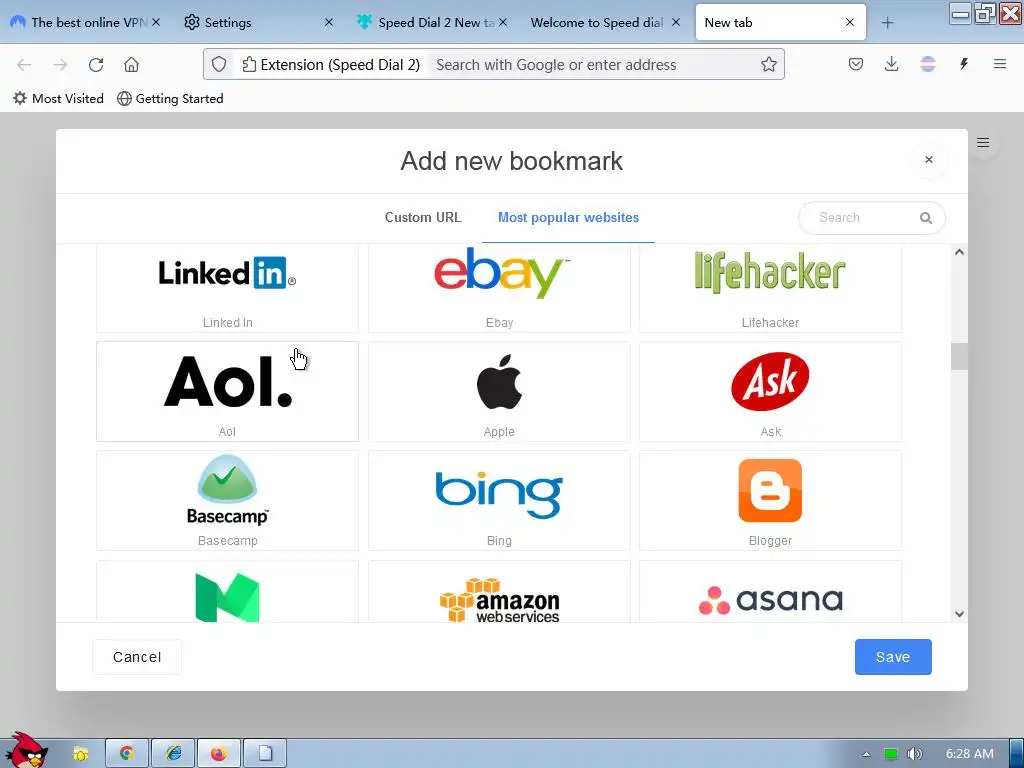Choose the Asana logo tile
Viewport: 1024px width, 768px height.
tap(770, 591)
